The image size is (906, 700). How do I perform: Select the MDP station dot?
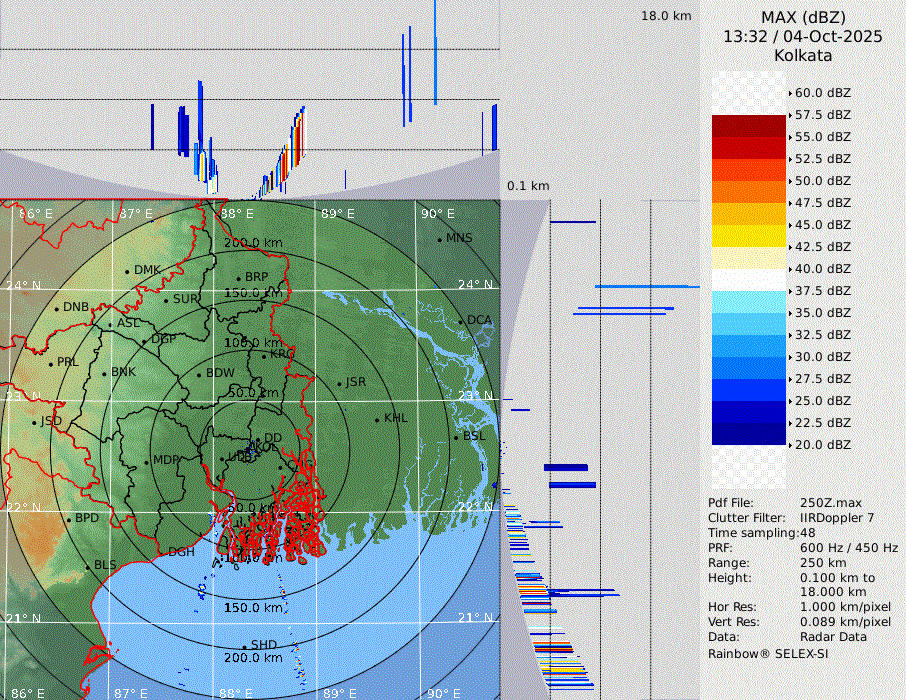point(146,462)
